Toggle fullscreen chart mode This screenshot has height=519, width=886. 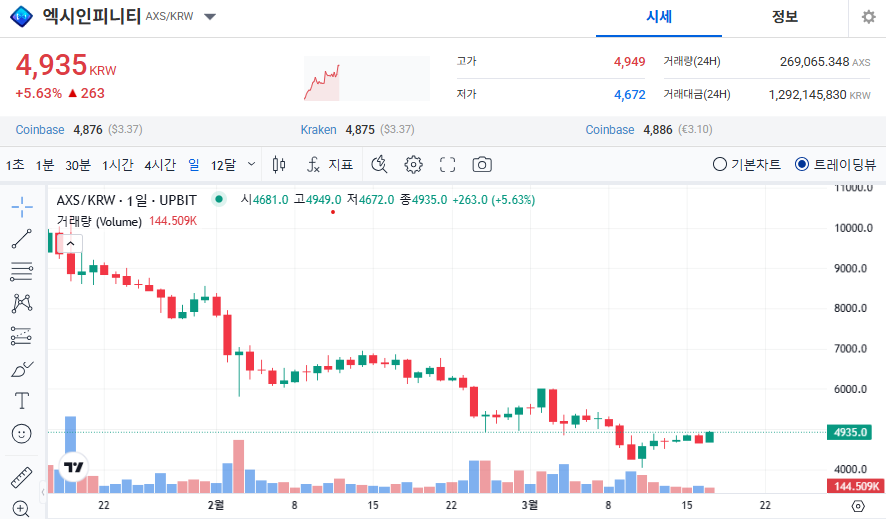pyautogui.click(x=448, y=164)
